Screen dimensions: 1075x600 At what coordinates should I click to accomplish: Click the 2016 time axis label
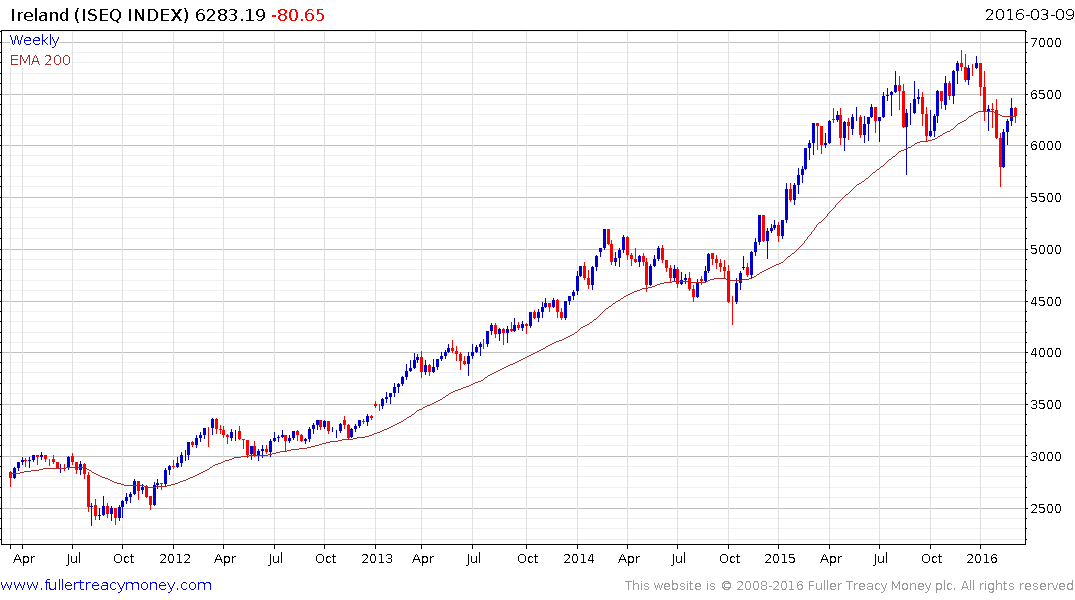(x=982, y=558)
